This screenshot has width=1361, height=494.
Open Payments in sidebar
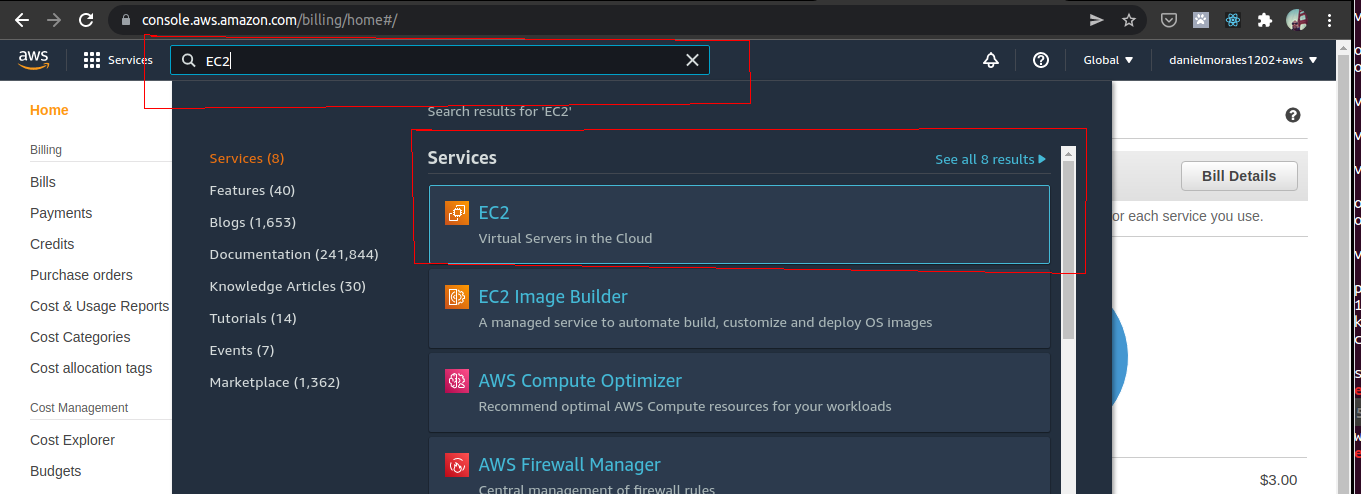(x=61, y=213)
